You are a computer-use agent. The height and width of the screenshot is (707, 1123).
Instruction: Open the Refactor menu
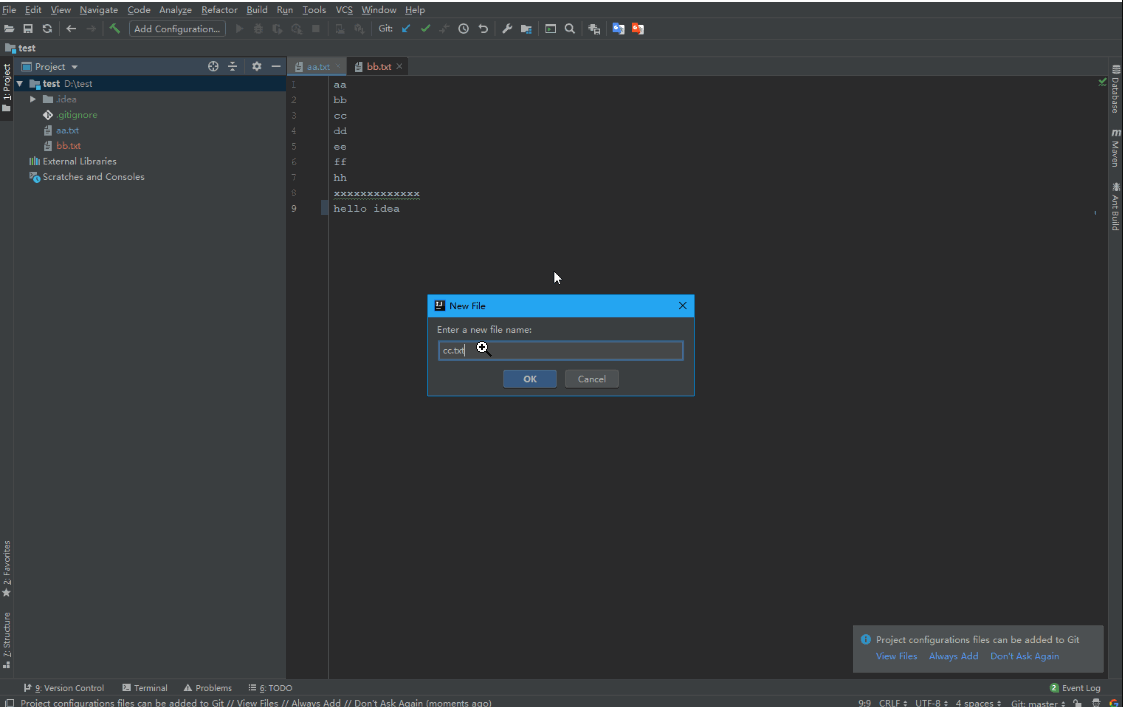coord(219,9)
